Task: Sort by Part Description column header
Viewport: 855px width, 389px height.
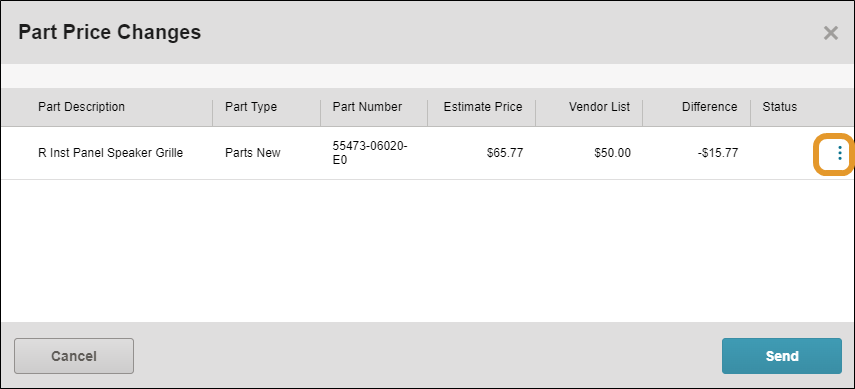Action: coord(81,107)
